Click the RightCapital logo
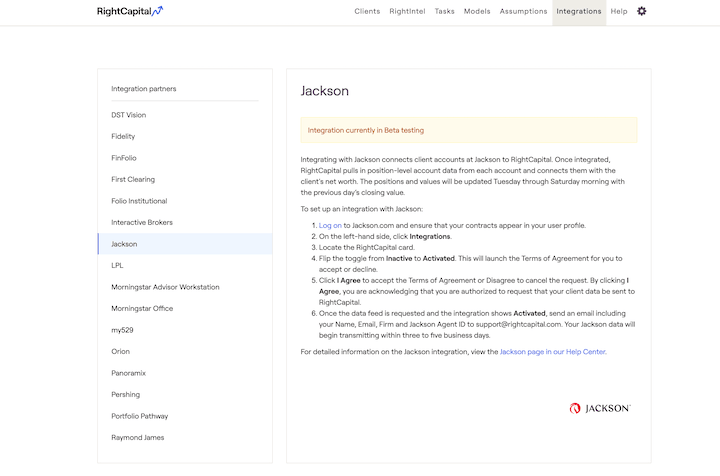The image size is (720, 476). tap(130, 11)
